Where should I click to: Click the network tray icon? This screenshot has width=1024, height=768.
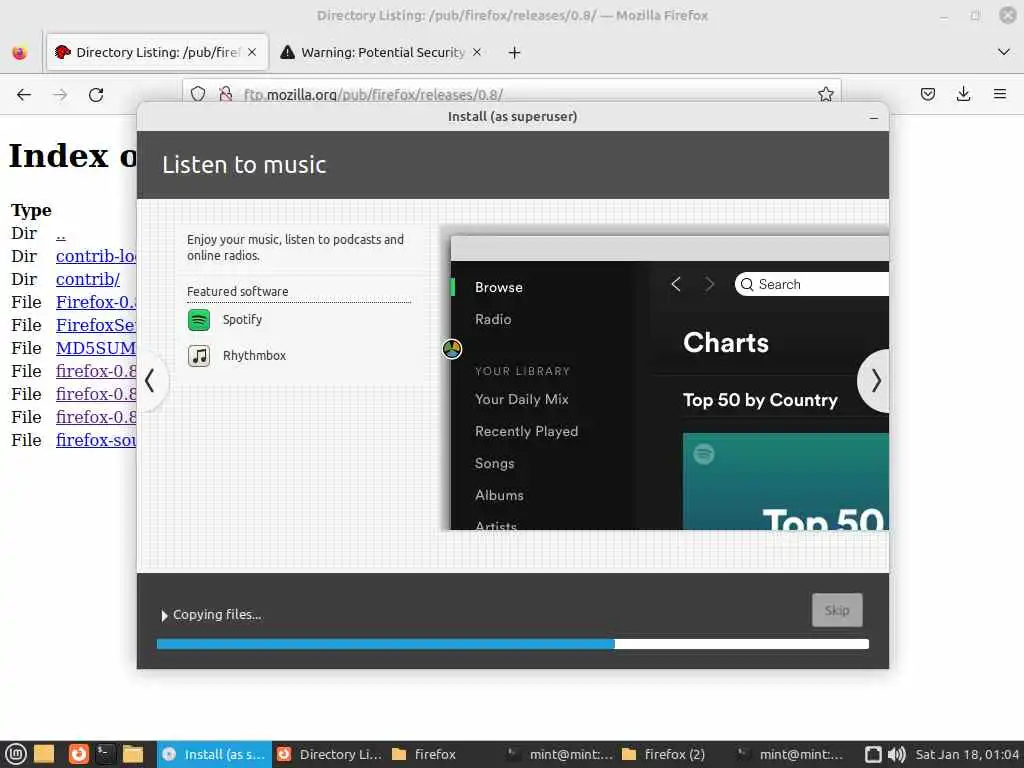click(873, 754)
